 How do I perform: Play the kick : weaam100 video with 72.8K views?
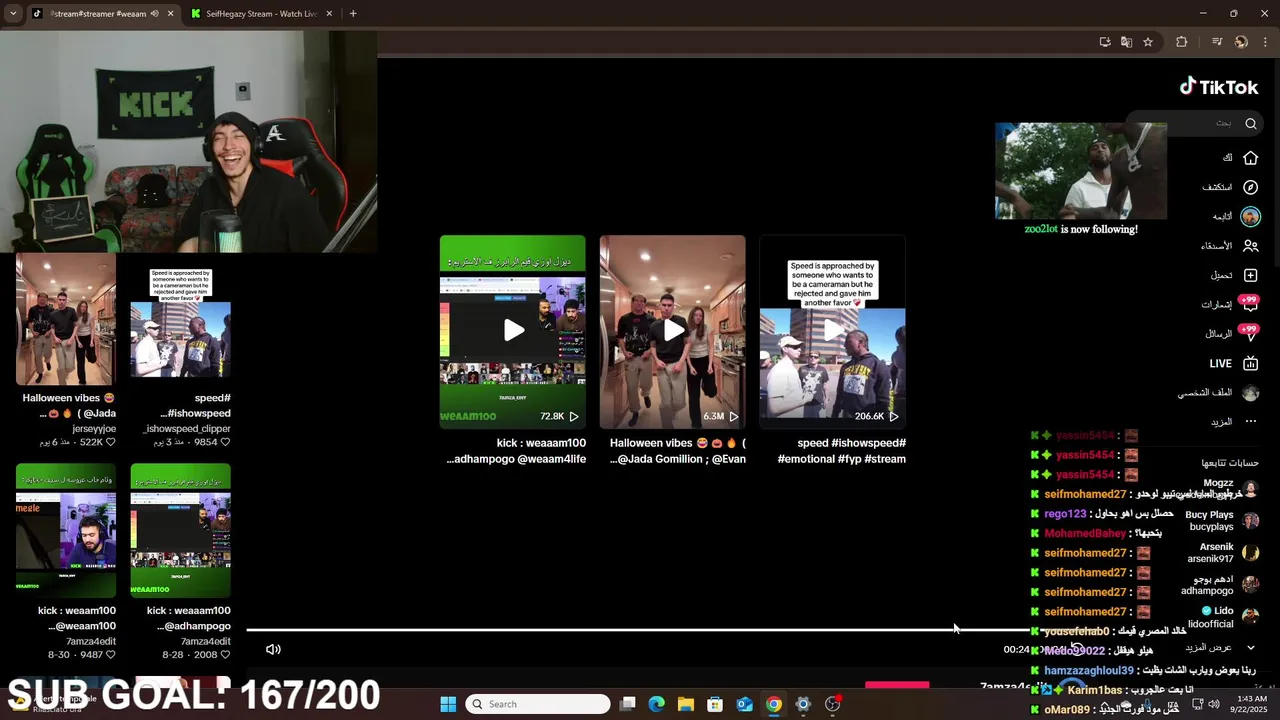[x=513, y=331]
